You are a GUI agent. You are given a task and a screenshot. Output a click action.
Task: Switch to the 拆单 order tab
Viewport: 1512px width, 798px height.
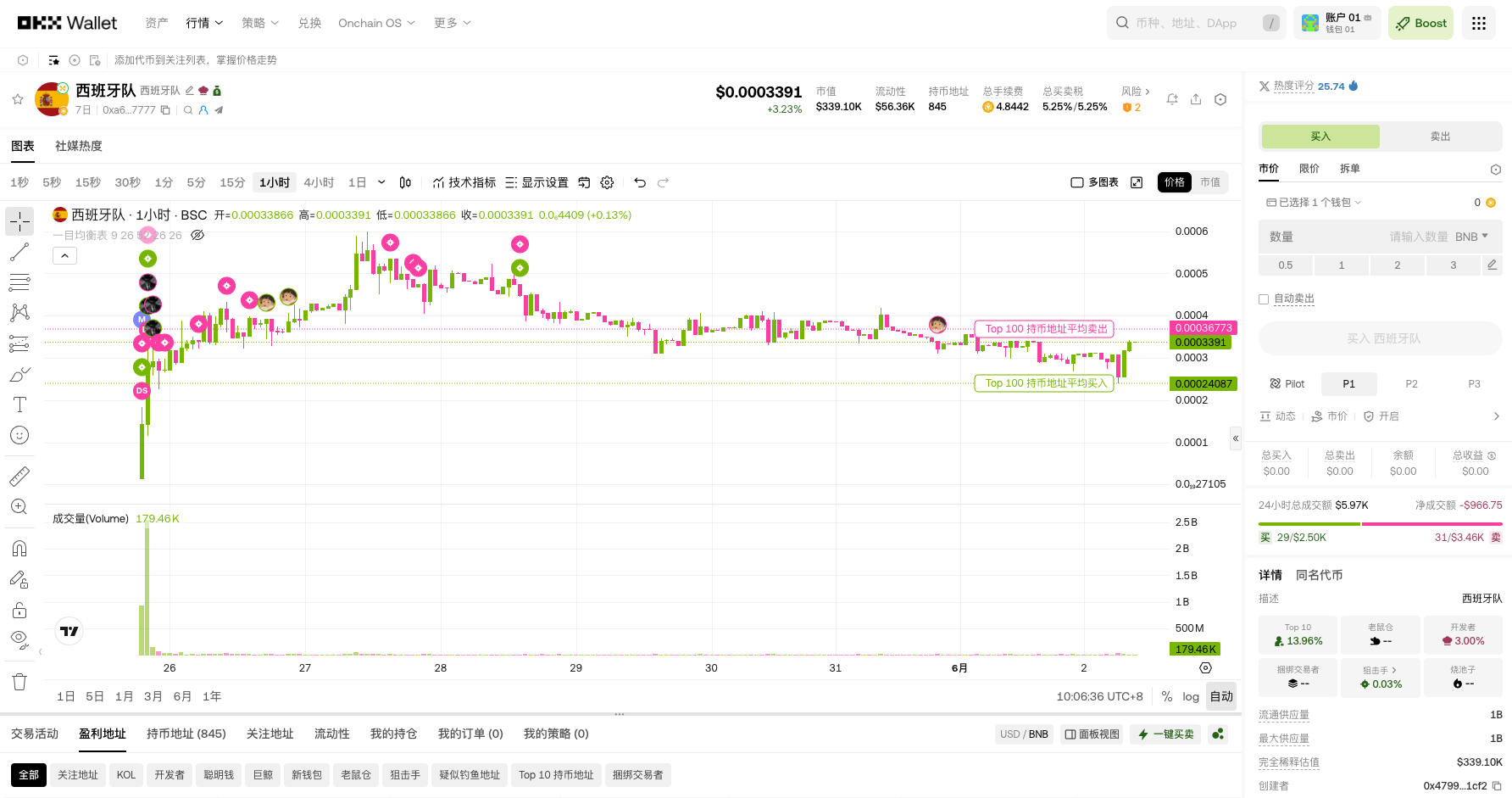1350,169
